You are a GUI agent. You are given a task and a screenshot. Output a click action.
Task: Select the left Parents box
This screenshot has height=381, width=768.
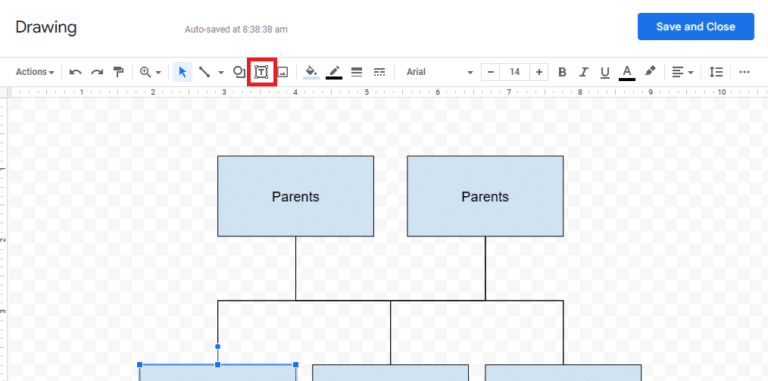pos(295,196)
